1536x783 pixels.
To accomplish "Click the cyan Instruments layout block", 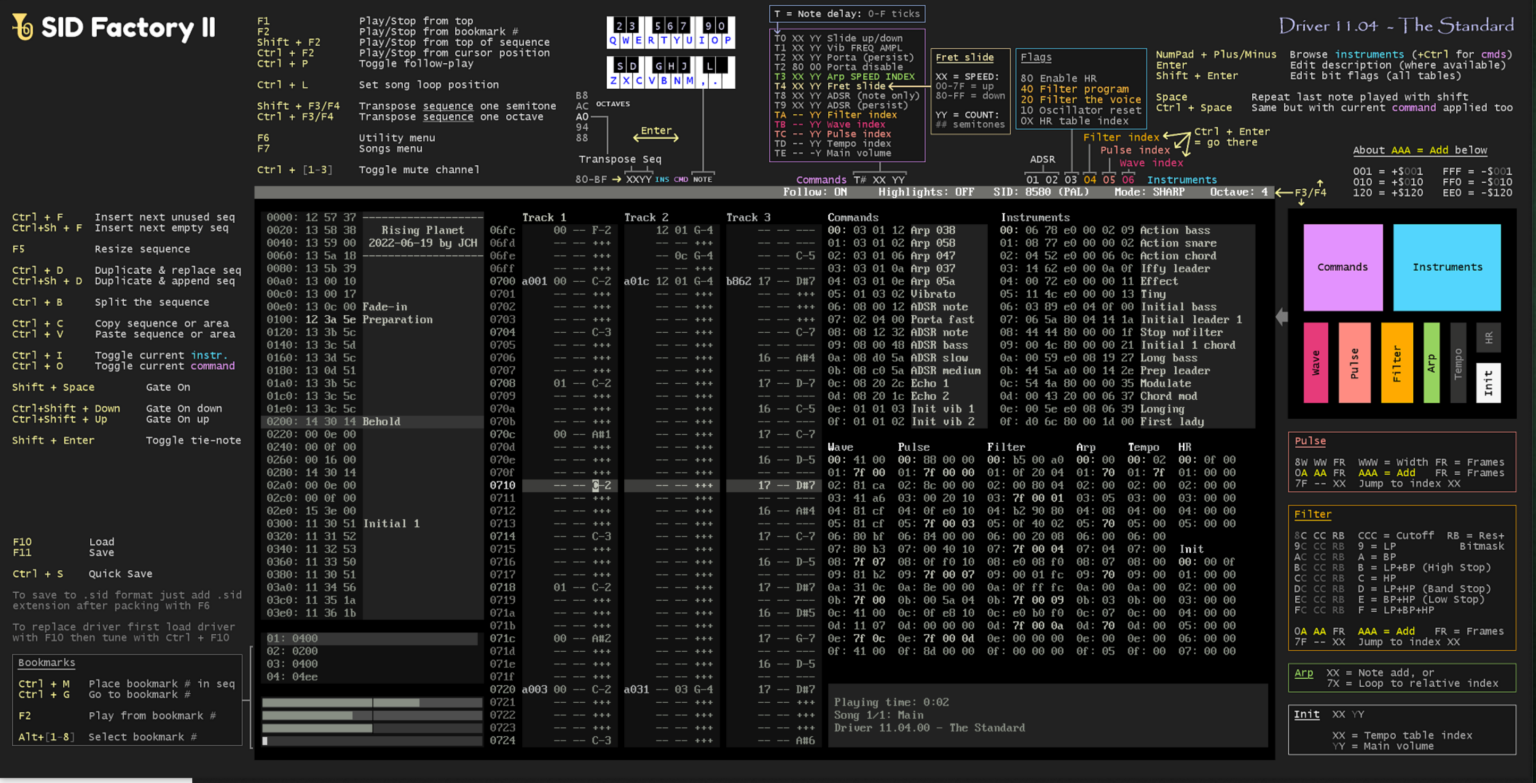I will tap(1447, 267).
